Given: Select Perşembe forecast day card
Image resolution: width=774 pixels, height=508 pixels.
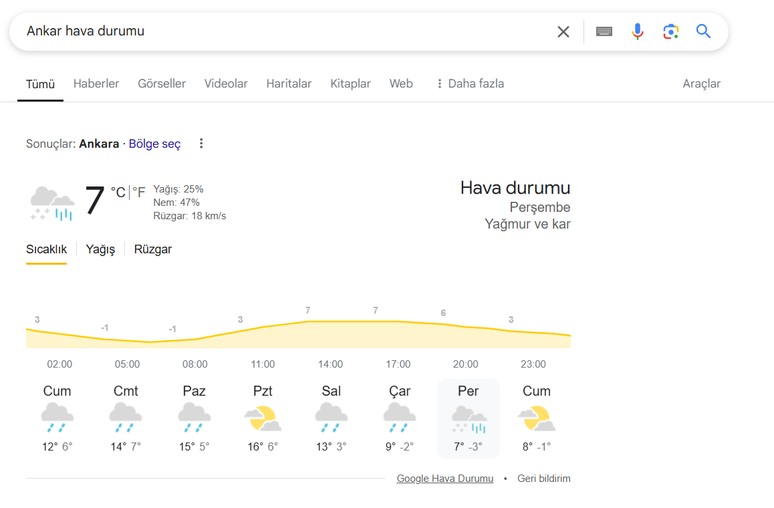Looking at the screenshot, I should point(468,418).
